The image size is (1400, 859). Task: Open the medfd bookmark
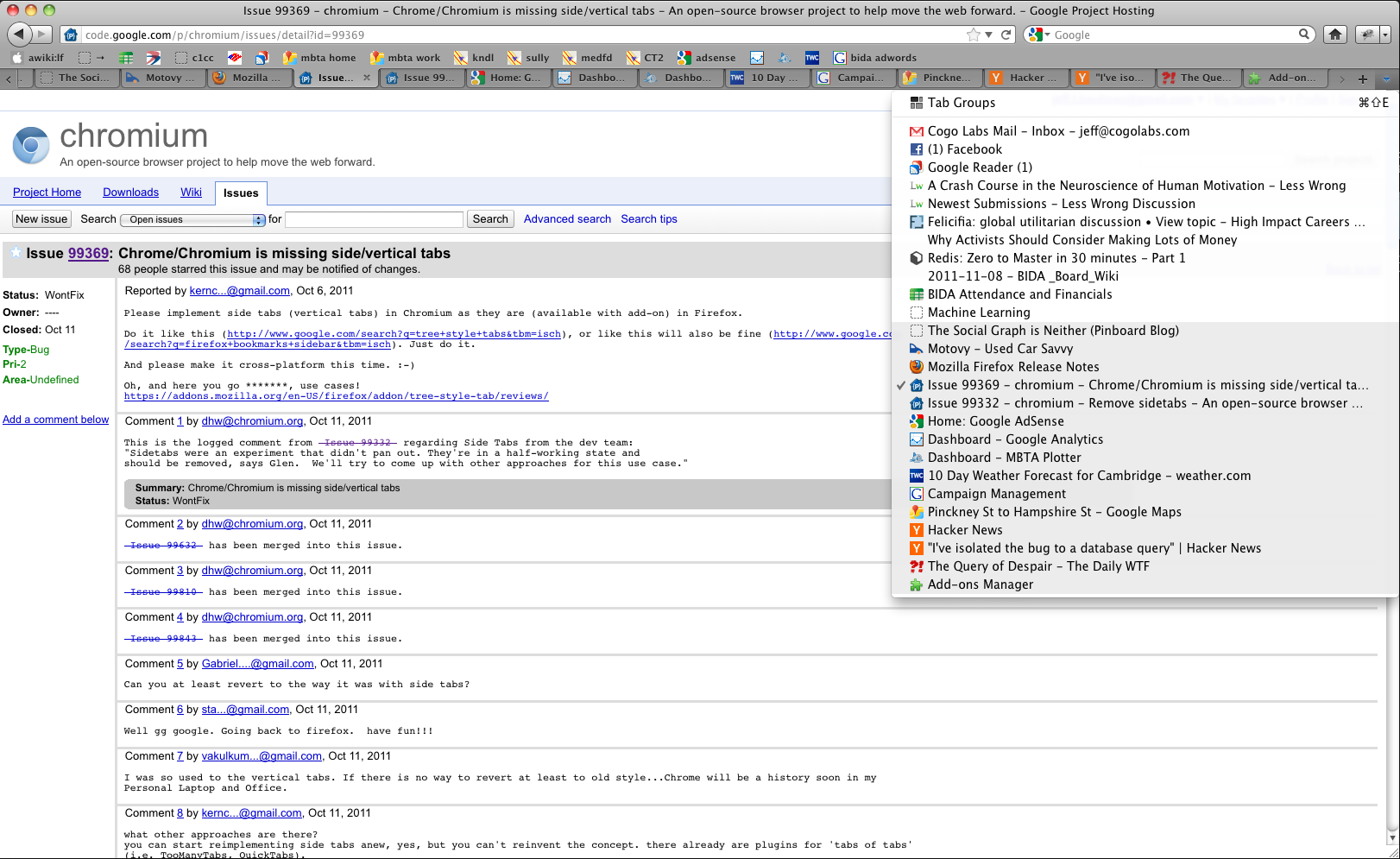tap(588, 58)
